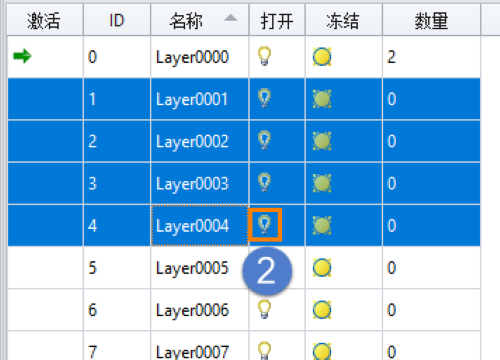Click the activate cell for Layer0006
500x360 pixels.
tap(45, 310)
